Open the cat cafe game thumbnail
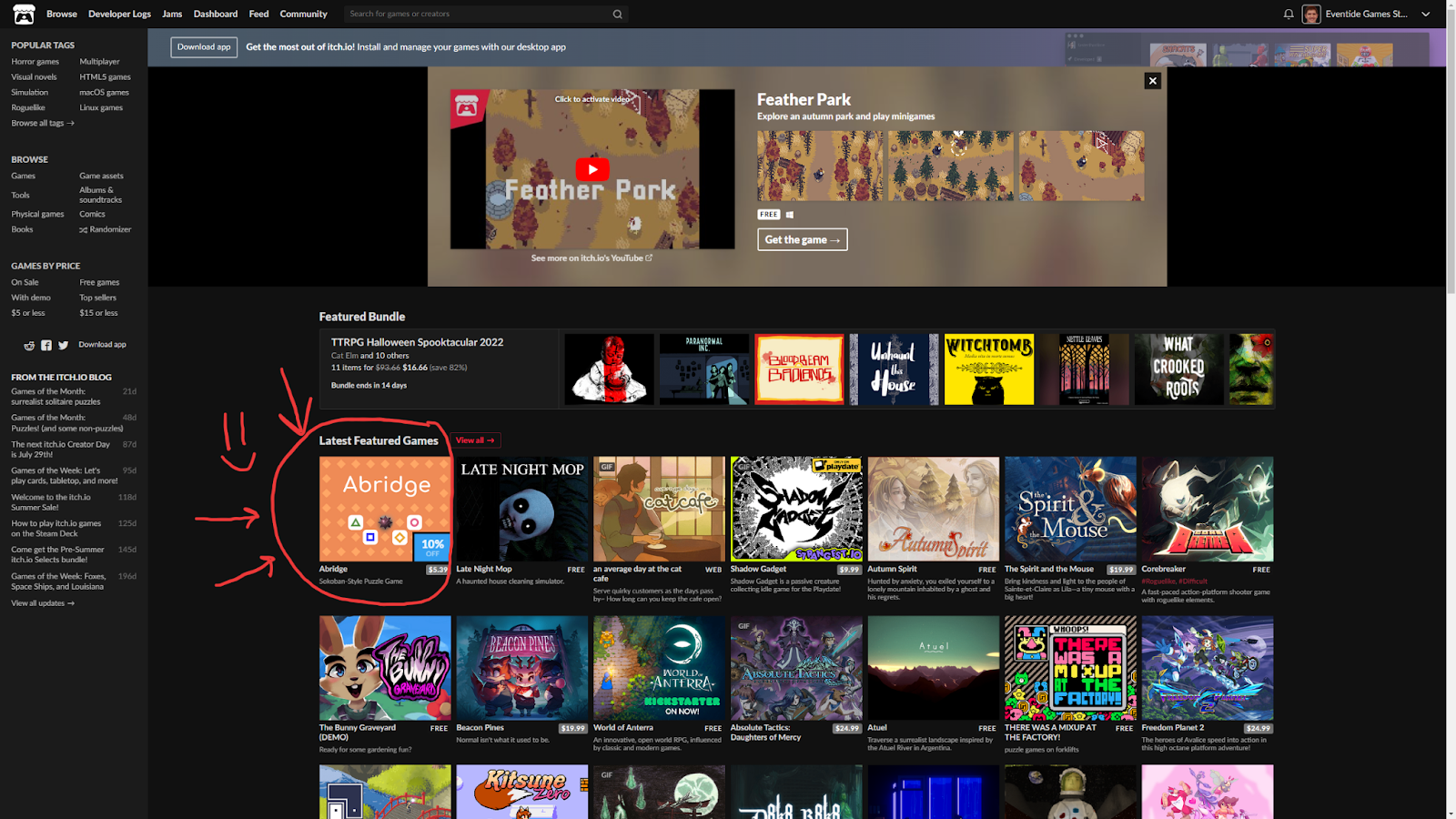Screen dimensions: 1456x819 click(659, 509)
